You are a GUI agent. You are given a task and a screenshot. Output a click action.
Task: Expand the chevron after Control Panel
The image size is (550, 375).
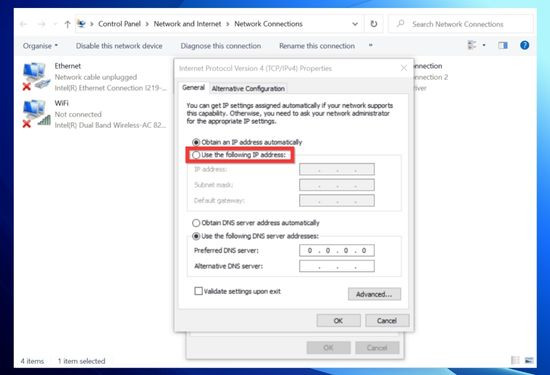(x=147, y=24)
